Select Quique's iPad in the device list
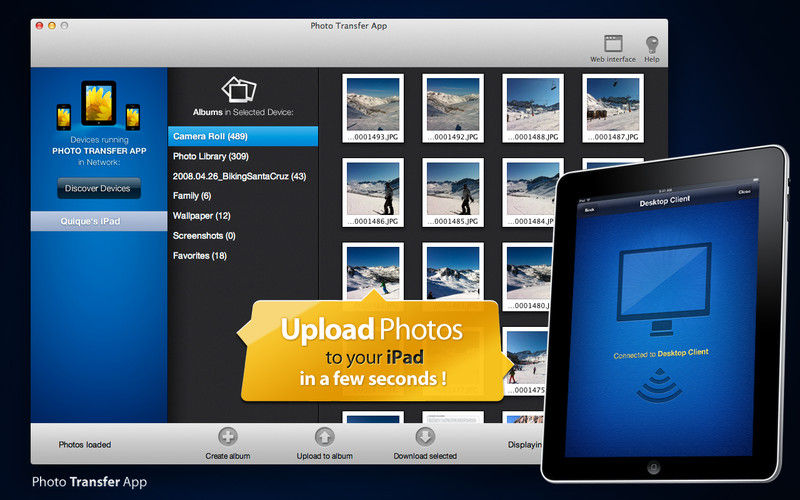800x500 pixels. point(99,221)
